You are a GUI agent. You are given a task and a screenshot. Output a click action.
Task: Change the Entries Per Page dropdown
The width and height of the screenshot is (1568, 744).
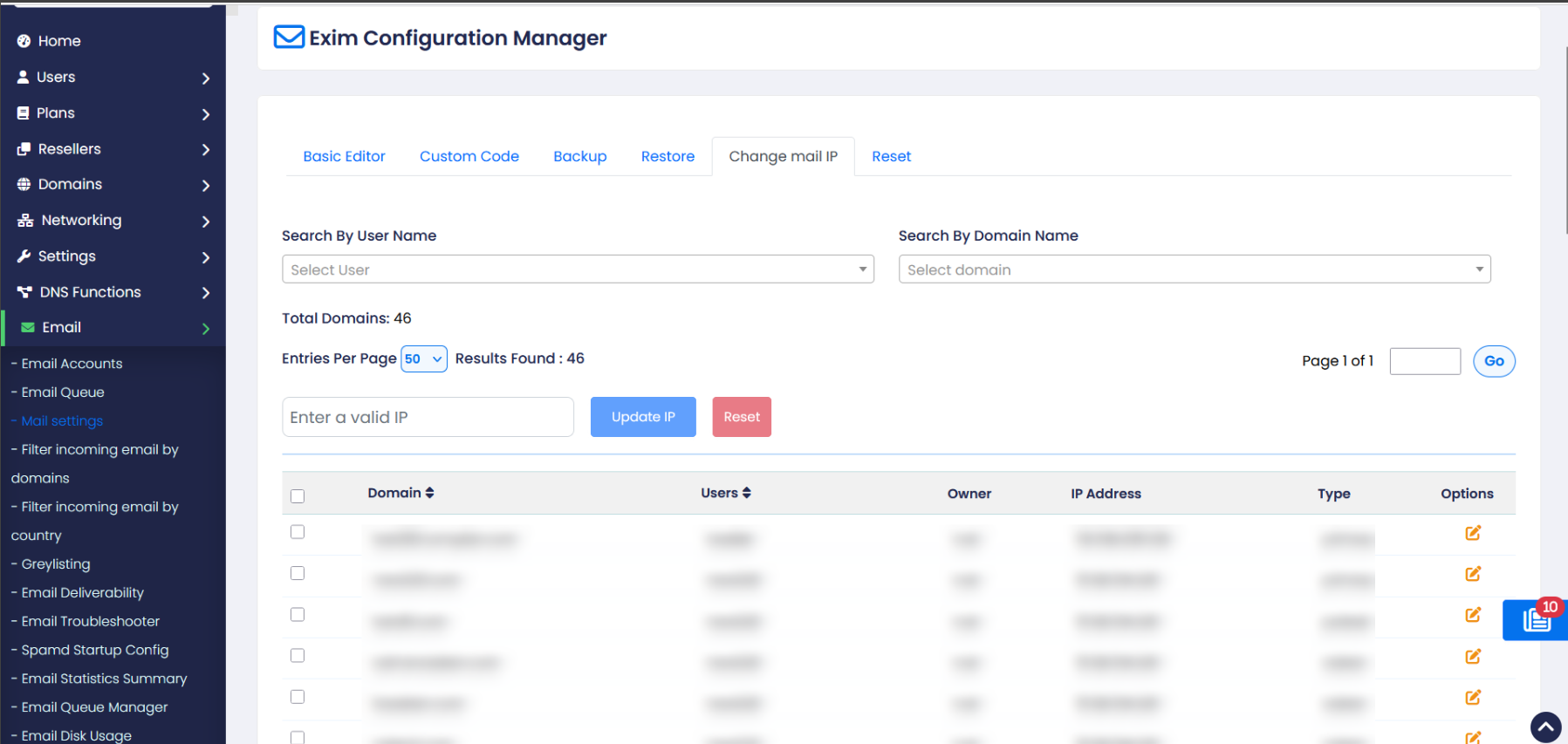pyautogui.click(x=423, y=359)
